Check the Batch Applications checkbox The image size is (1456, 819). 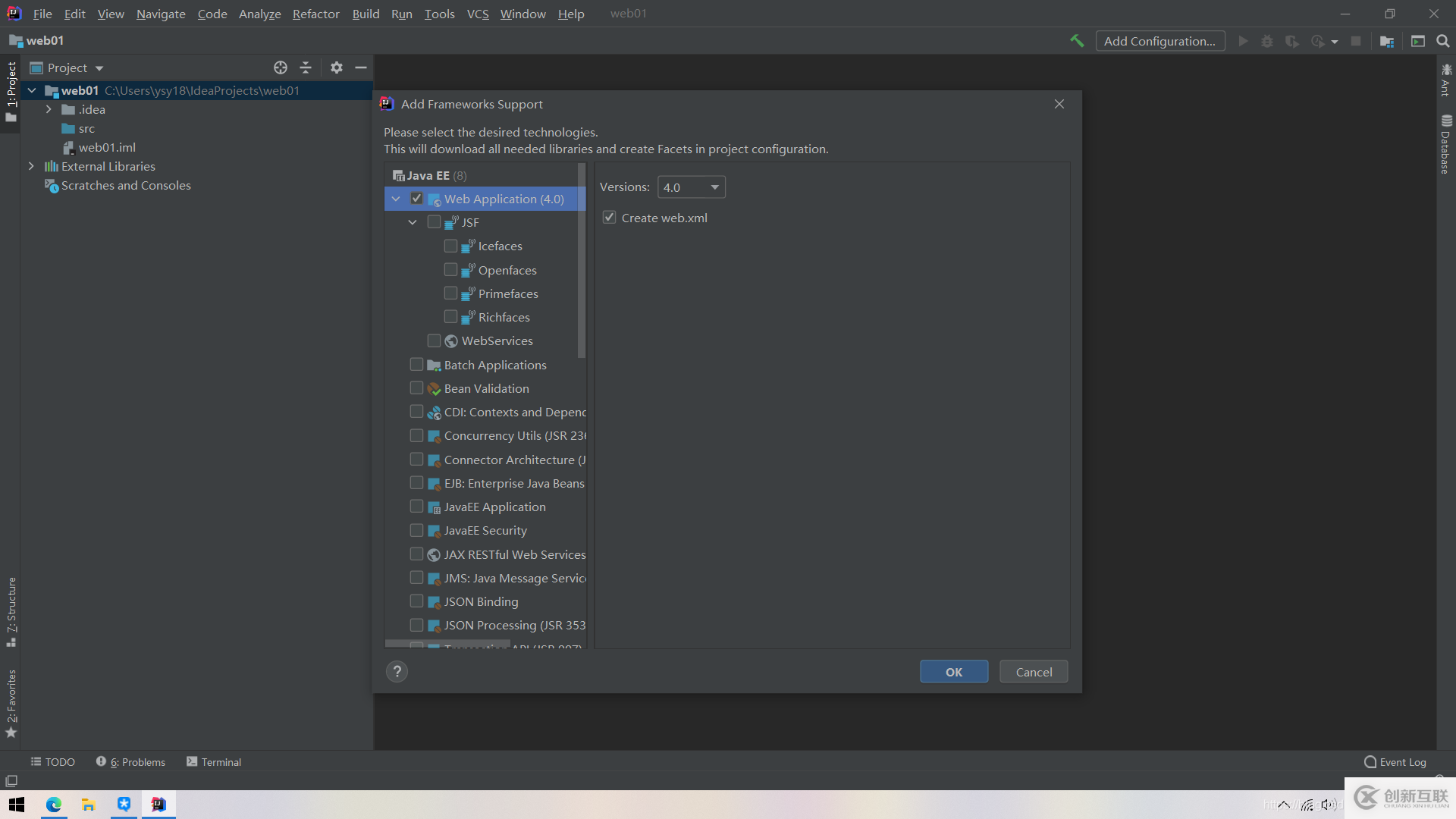pos(416,364)
